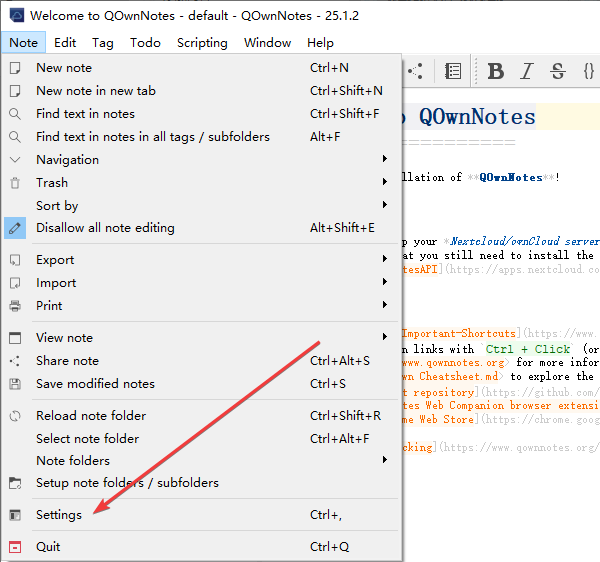Click the Welcome note heading text

pos(477,117)
